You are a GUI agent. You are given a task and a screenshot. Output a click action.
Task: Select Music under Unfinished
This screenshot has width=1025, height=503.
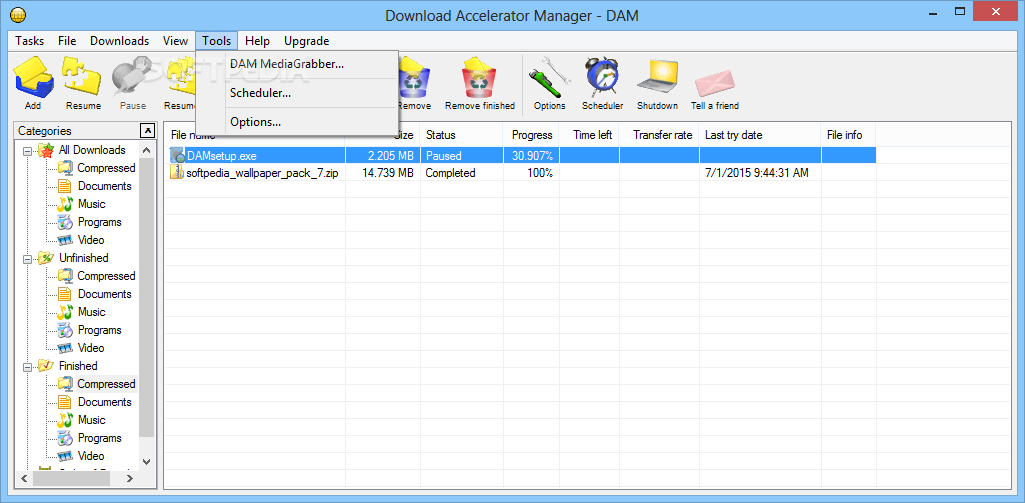[92, 312]
